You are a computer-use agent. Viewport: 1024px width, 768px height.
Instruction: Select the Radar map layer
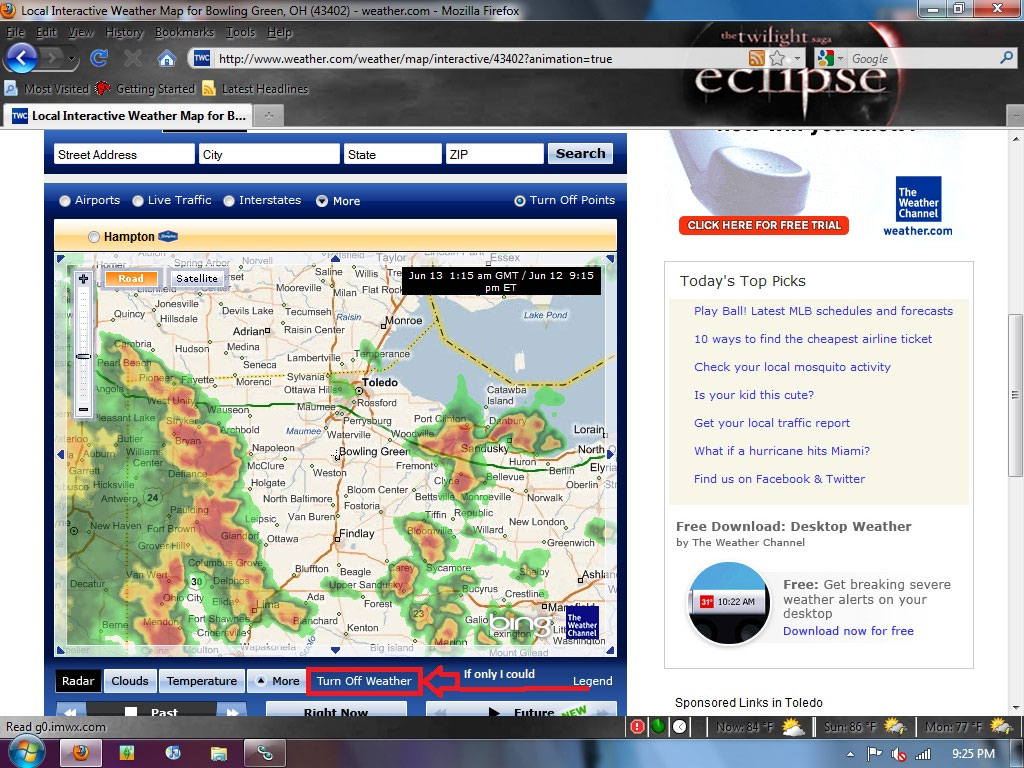[x=78, y=681]
